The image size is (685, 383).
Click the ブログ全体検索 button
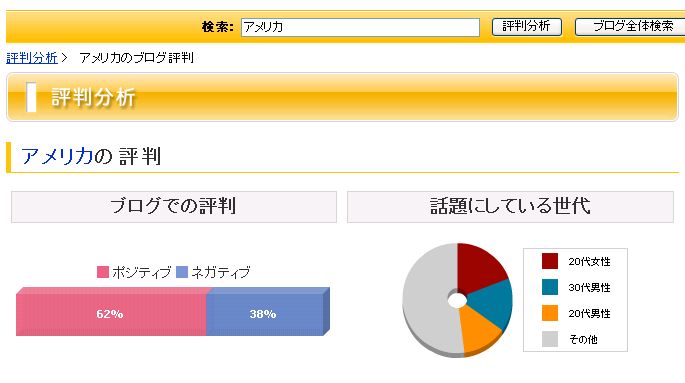tap(632, 27)
